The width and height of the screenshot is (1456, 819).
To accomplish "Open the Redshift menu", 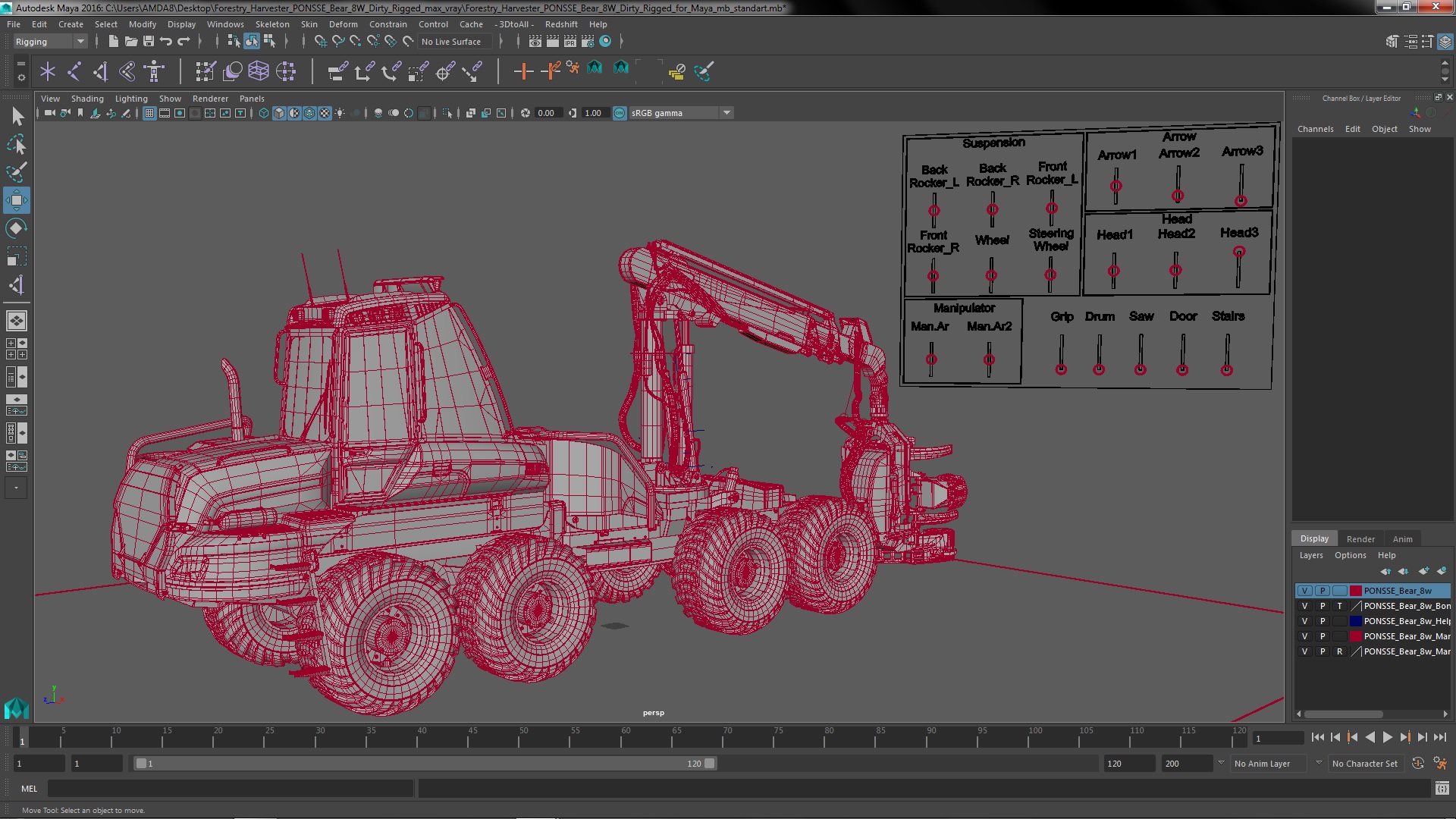I will 560,24.
